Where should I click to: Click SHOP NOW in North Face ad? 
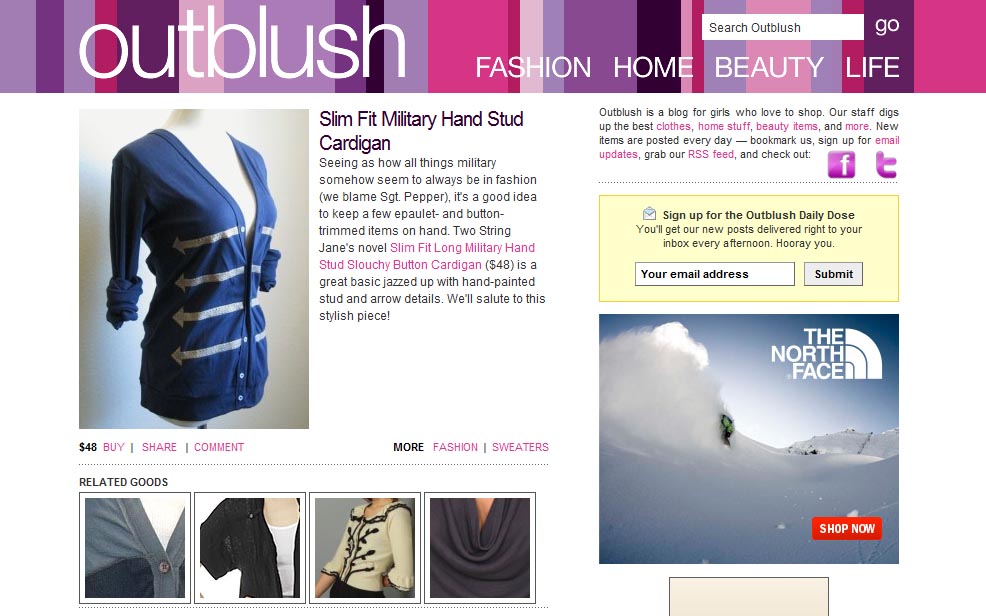pyautogui.click(x=846, y=529)
